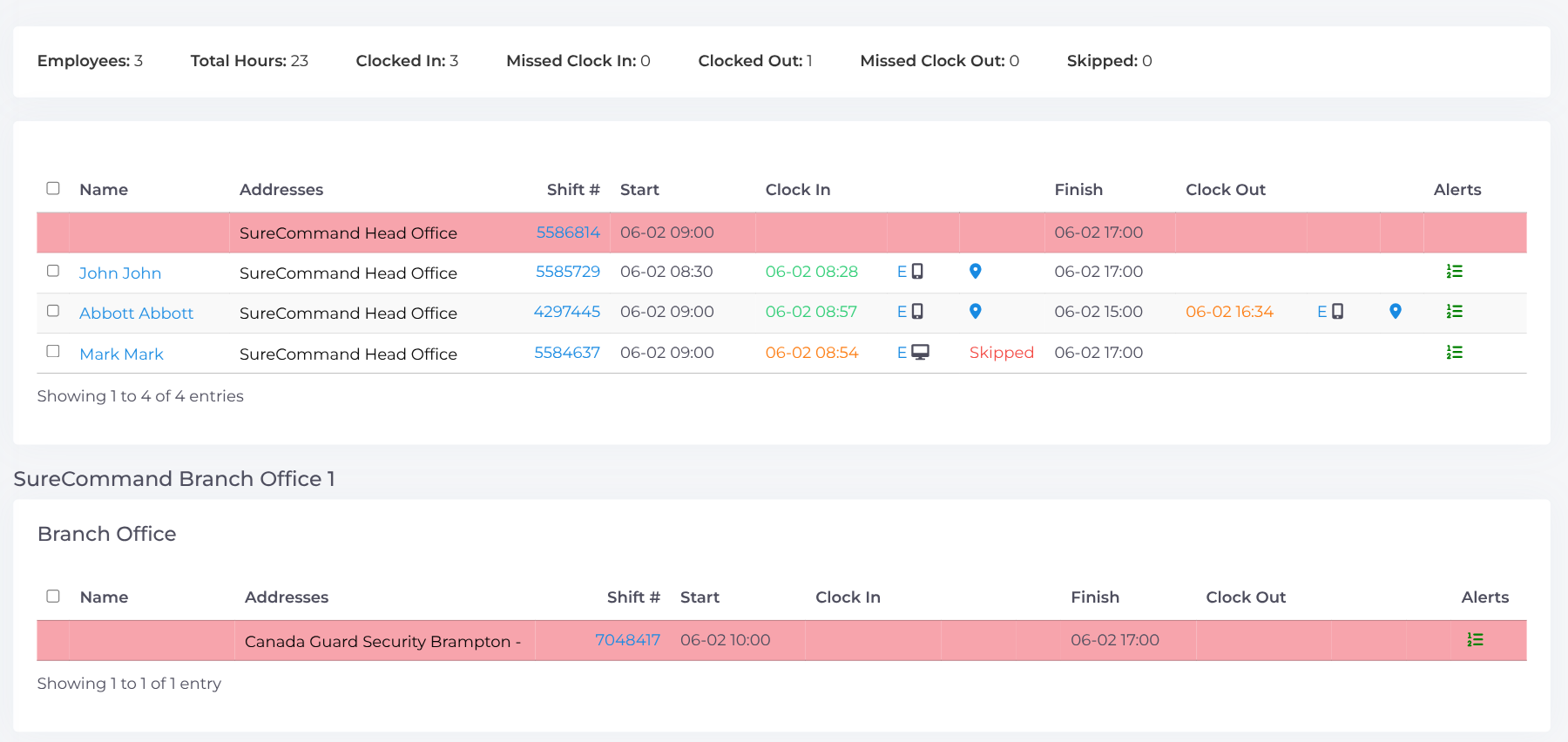Check the box next to Mark Mark

coord(53,351)
